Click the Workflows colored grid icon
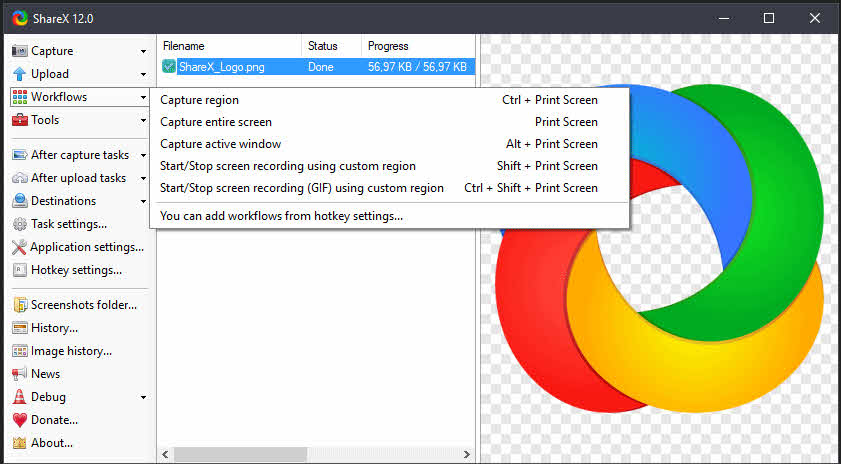Screen dimensions: 841x464 [x=19, y=97]
